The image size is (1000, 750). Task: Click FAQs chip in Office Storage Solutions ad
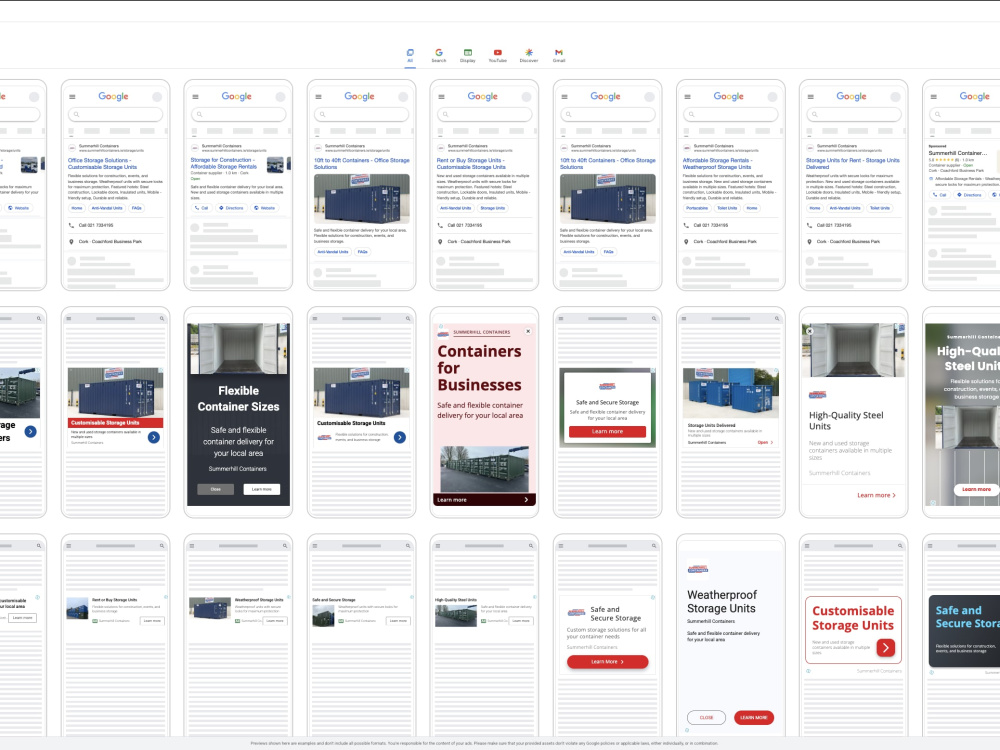[136, 208]
